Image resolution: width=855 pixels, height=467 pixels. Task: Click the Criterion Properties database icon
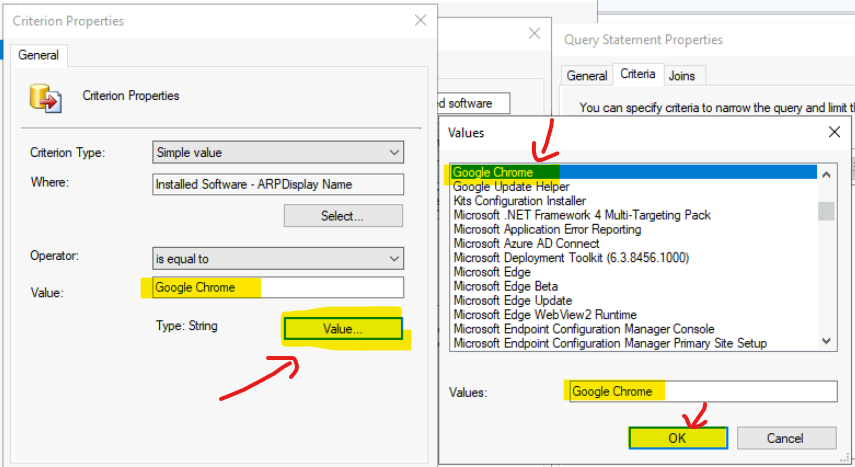click(45, 98)
